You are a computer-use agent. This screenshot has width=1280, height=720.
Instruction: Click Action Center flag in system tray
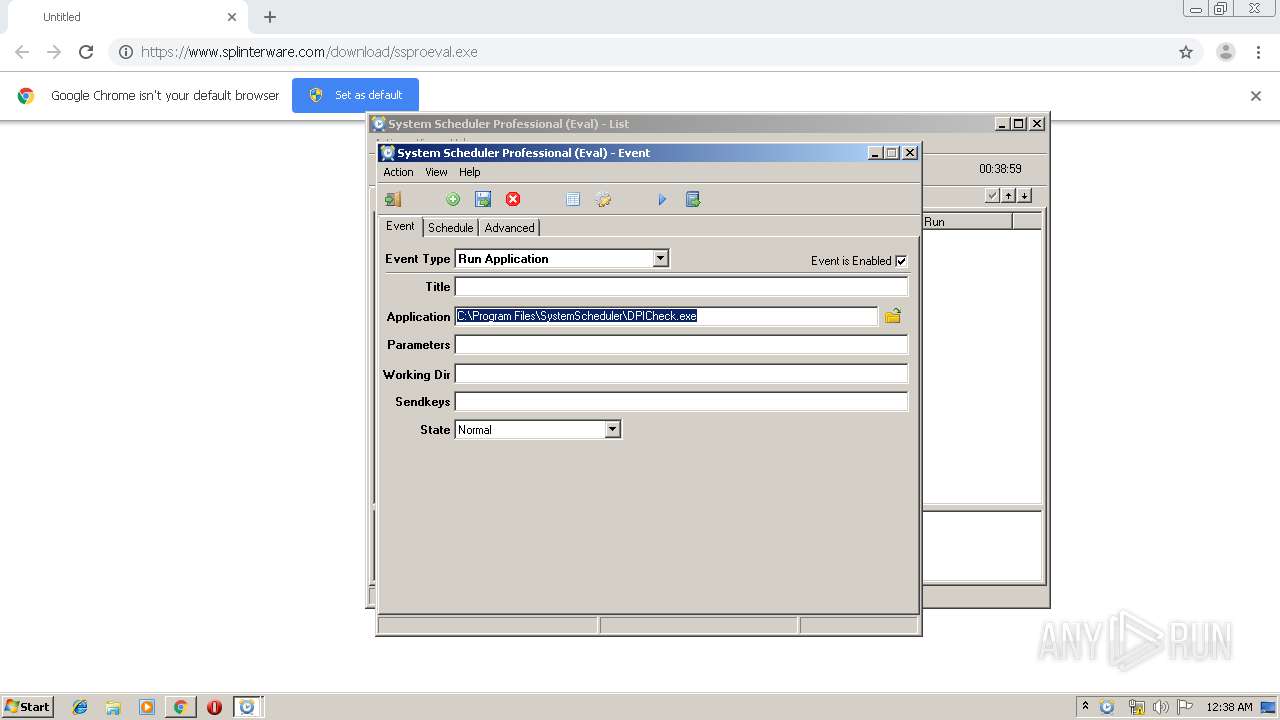coord(1184,707)
